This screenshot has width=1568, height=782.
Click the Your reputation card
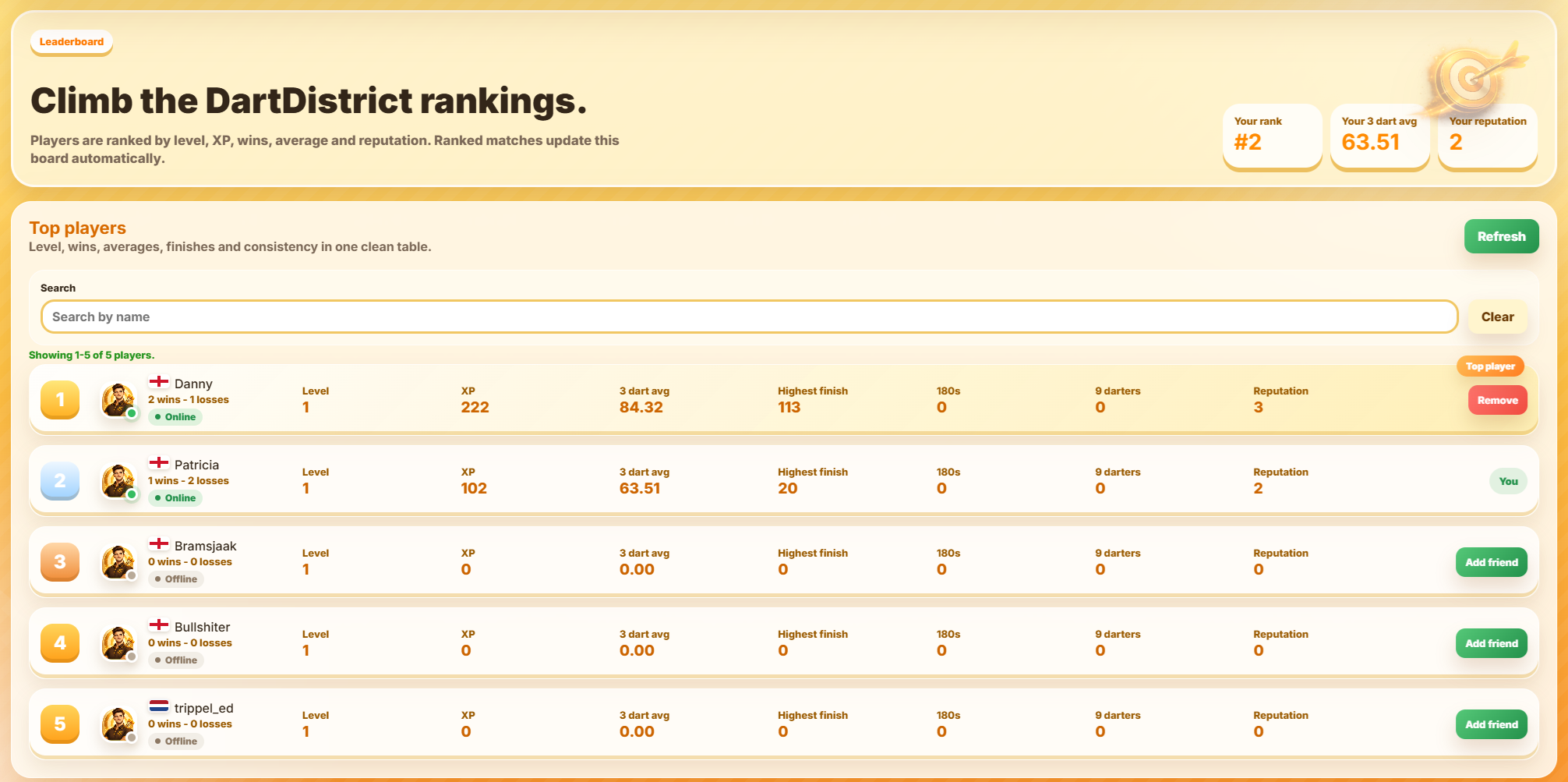tap(1487, 136)
